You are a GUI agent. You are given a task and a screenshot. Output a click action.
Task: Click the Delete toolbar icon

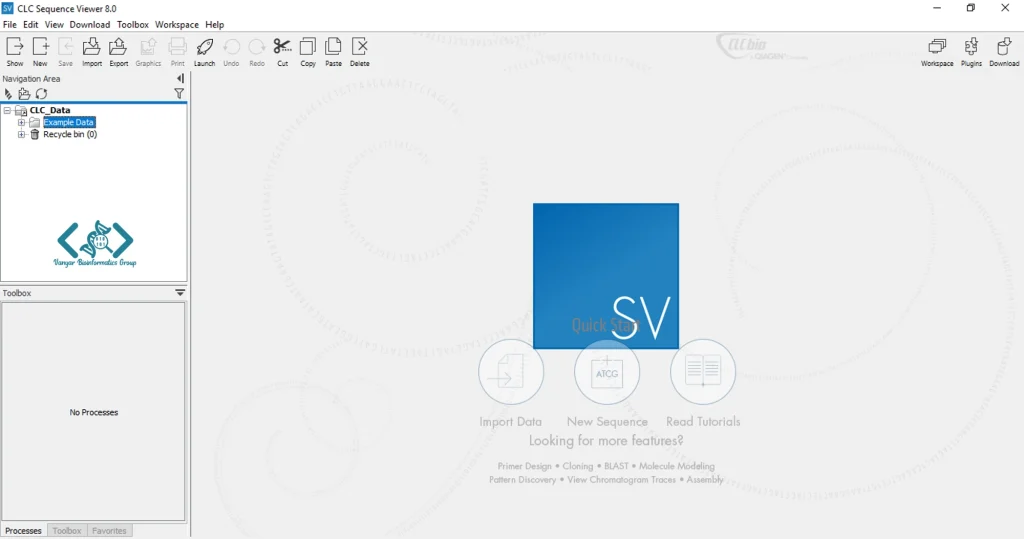(359, 52)
